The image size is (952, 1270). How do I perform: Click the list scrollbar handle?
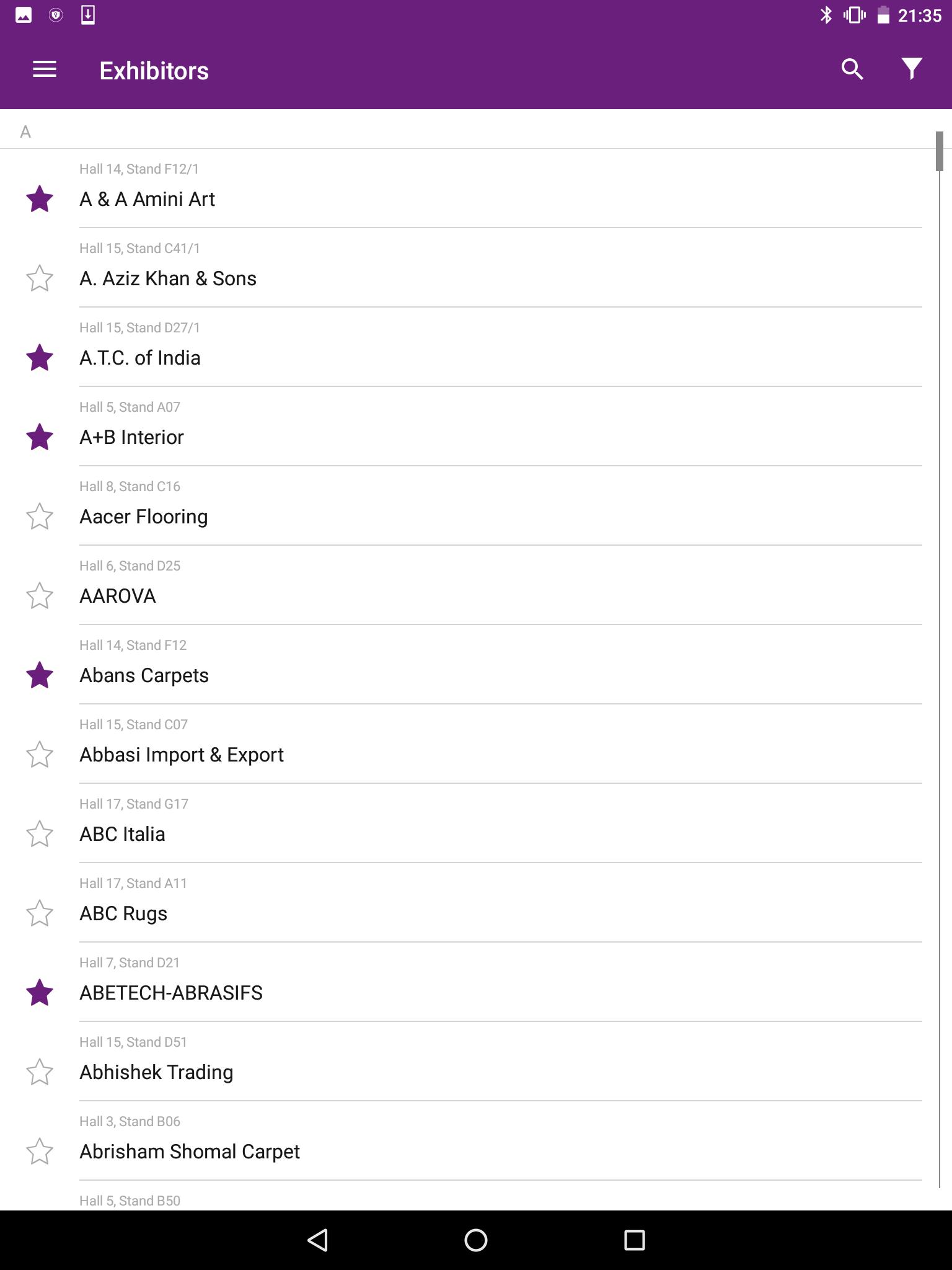click(940, 151)
